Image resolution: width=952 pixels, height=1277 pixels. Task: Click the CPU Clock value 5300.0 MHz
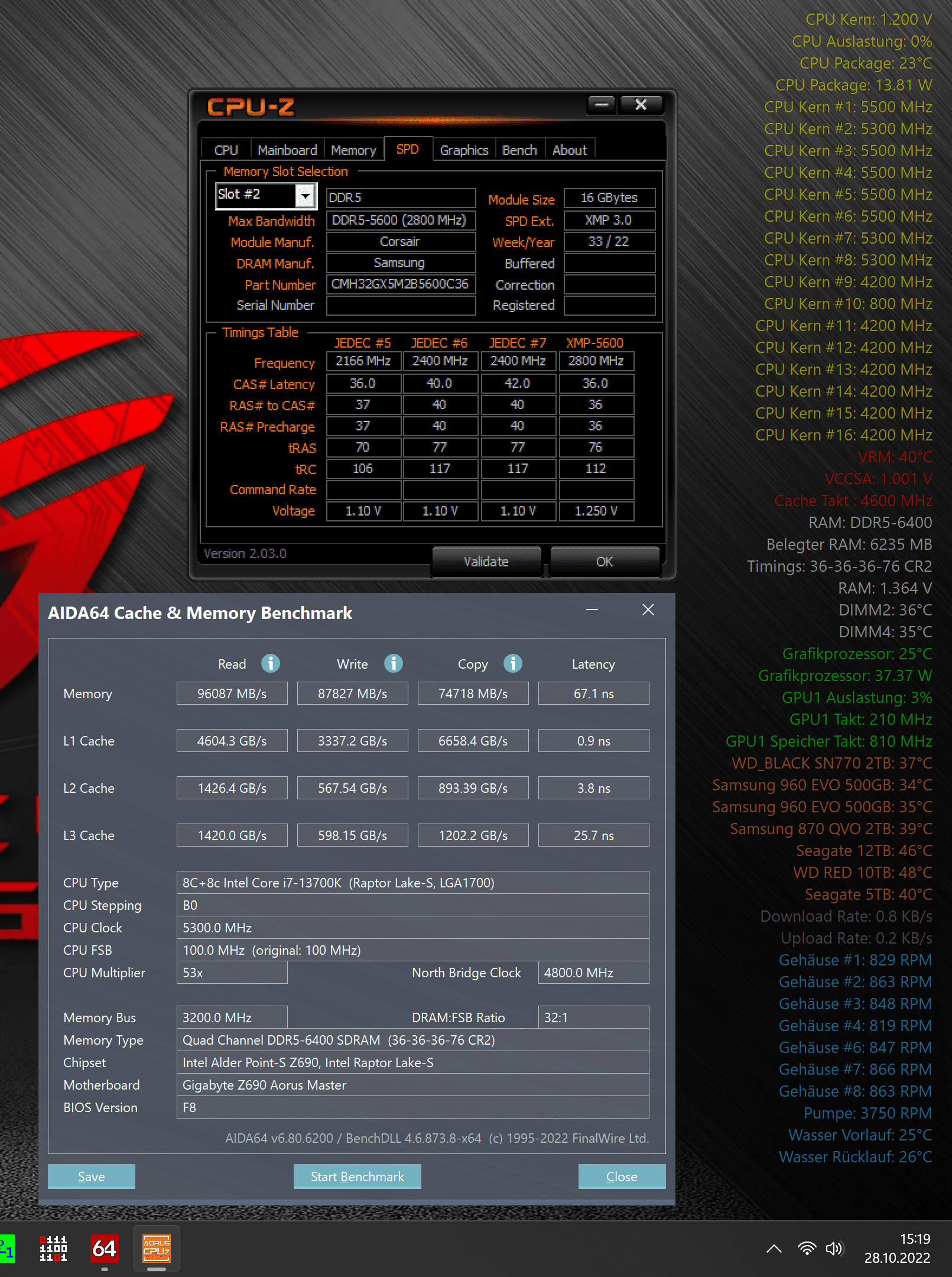pyautogui.click(x=413, y=928)
